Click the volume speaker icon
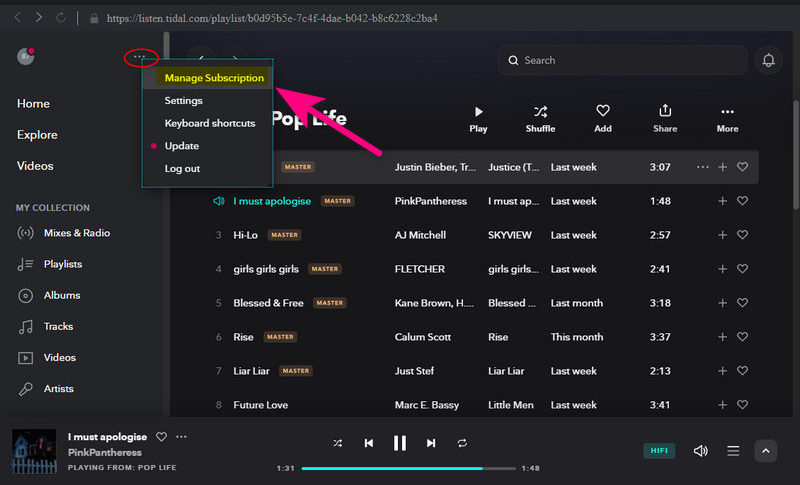The width and height of the screenshot is (800, 485). [x=700, y=451]
